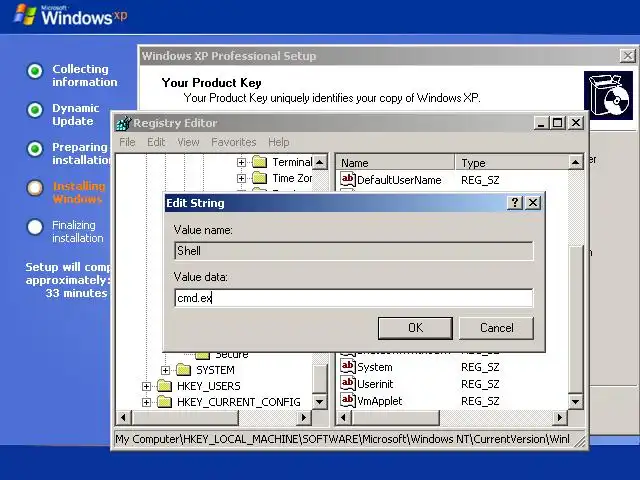Select the Terminal folder icon

tap(259, 162)
